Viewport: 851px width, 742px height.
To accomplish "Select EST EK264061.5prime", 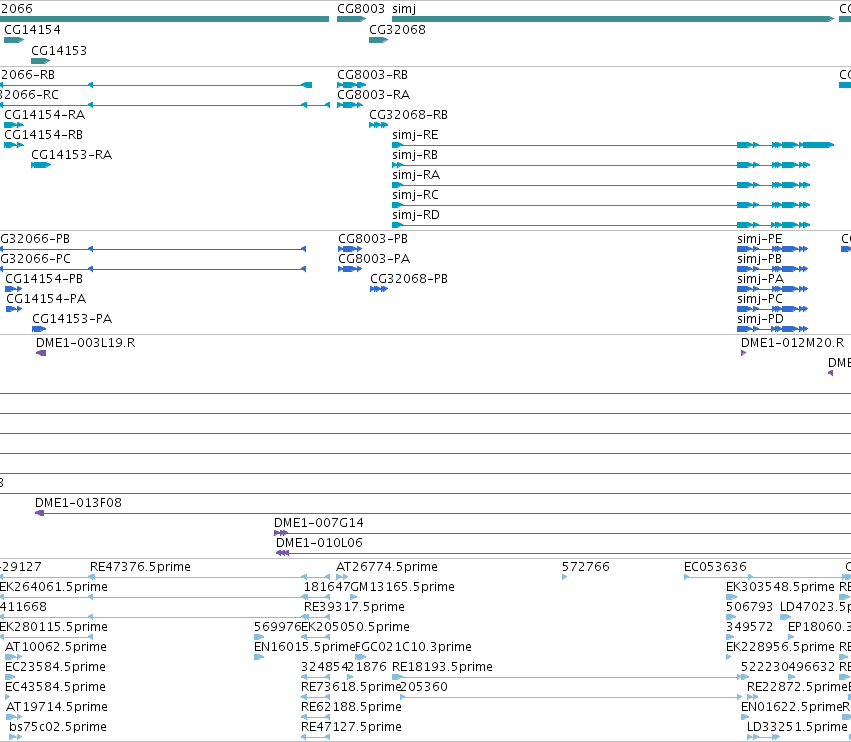I will (54, 587).
